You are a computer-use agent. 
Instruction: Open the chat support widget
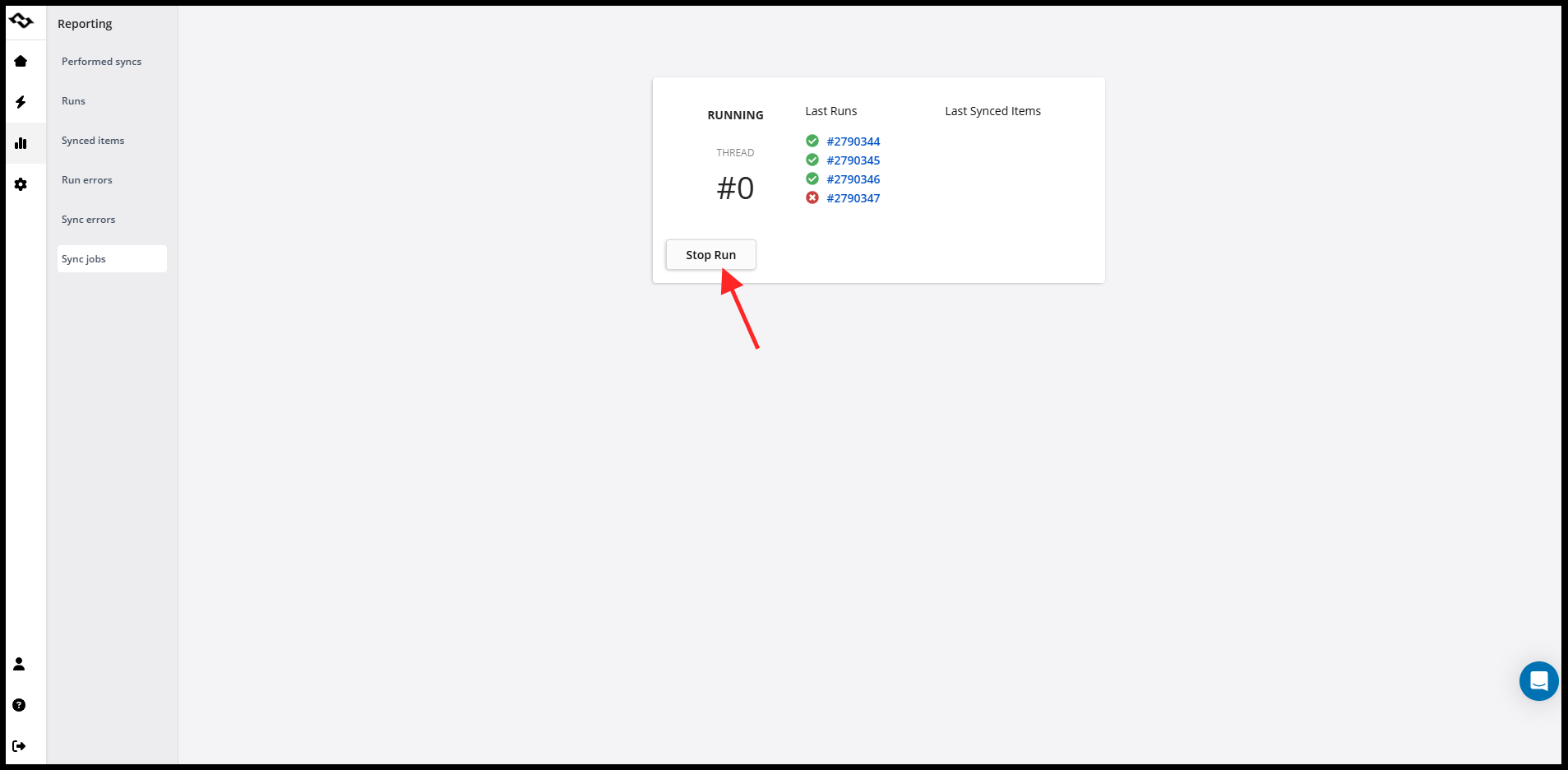click(x=1538, y=681)
